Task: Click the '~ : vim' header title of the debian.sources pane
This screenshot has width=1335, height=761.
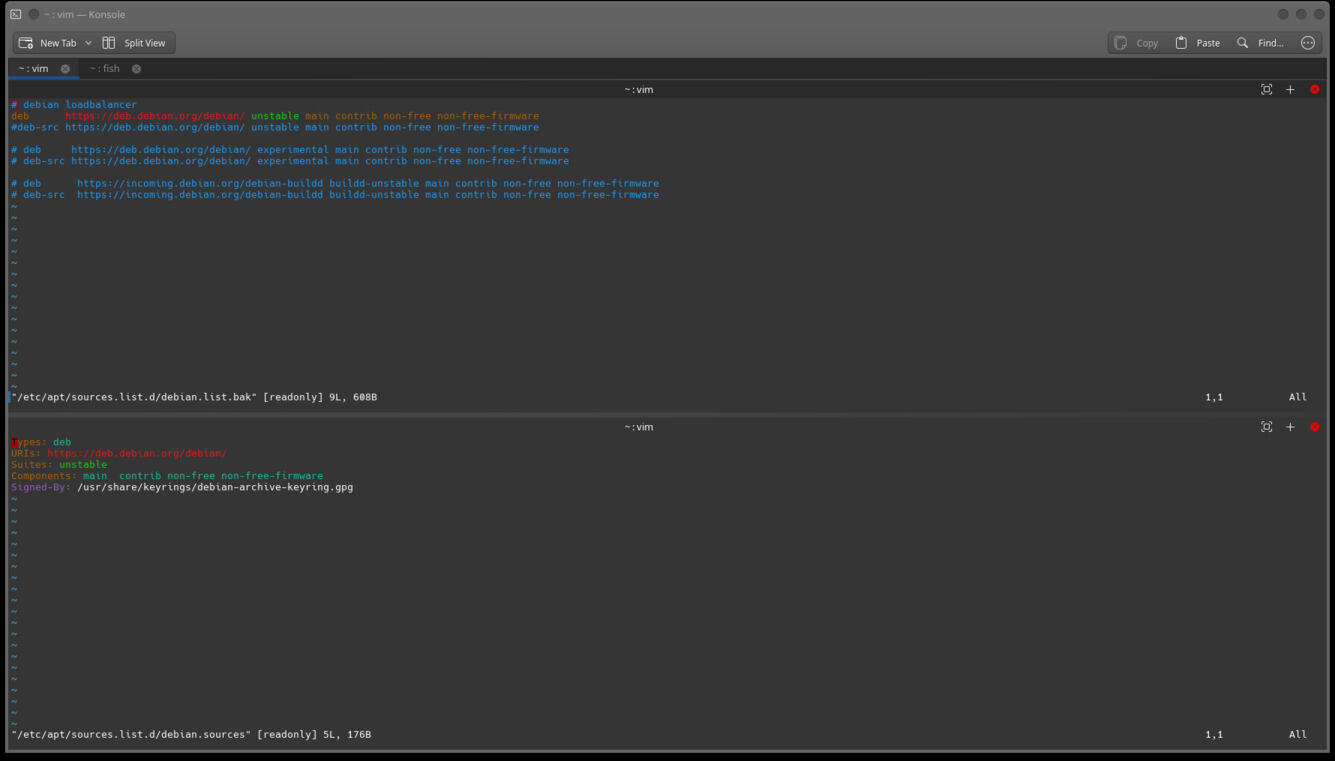Action: click(639, 427)
